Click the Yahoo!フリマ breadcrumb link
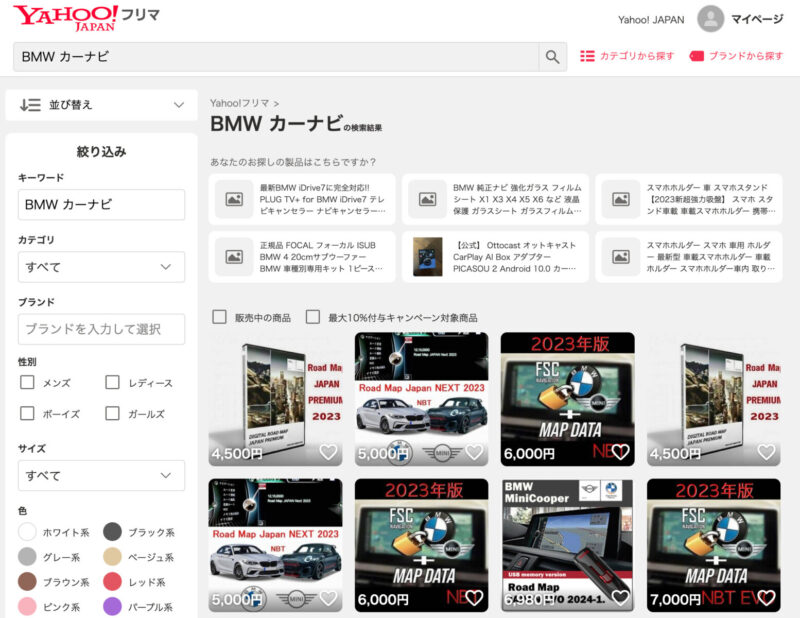Image resolution: width=800 pixels, height=618 pixels. [239, 103]
